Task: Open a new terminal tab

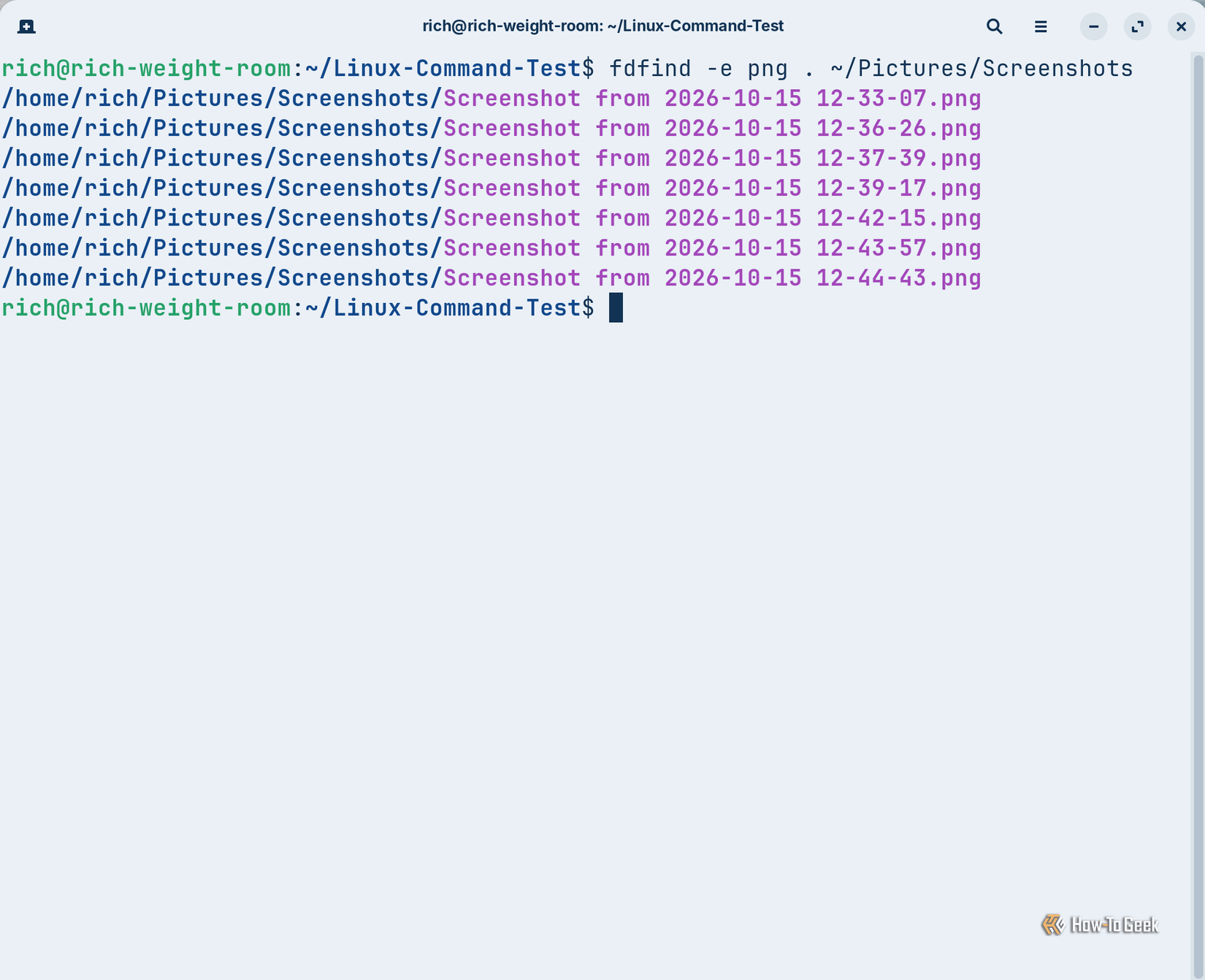Action: 26,27
